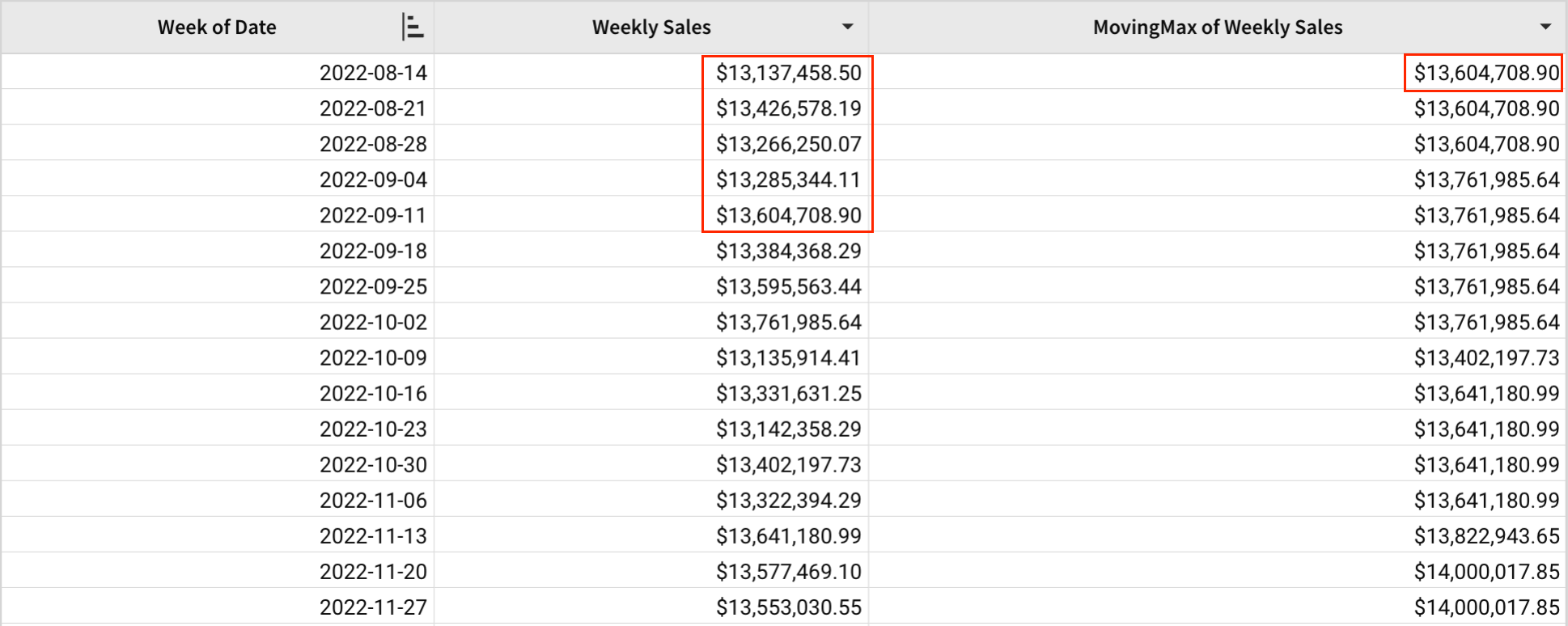Select the 2022-09-04 date cell

click(373, 180)
